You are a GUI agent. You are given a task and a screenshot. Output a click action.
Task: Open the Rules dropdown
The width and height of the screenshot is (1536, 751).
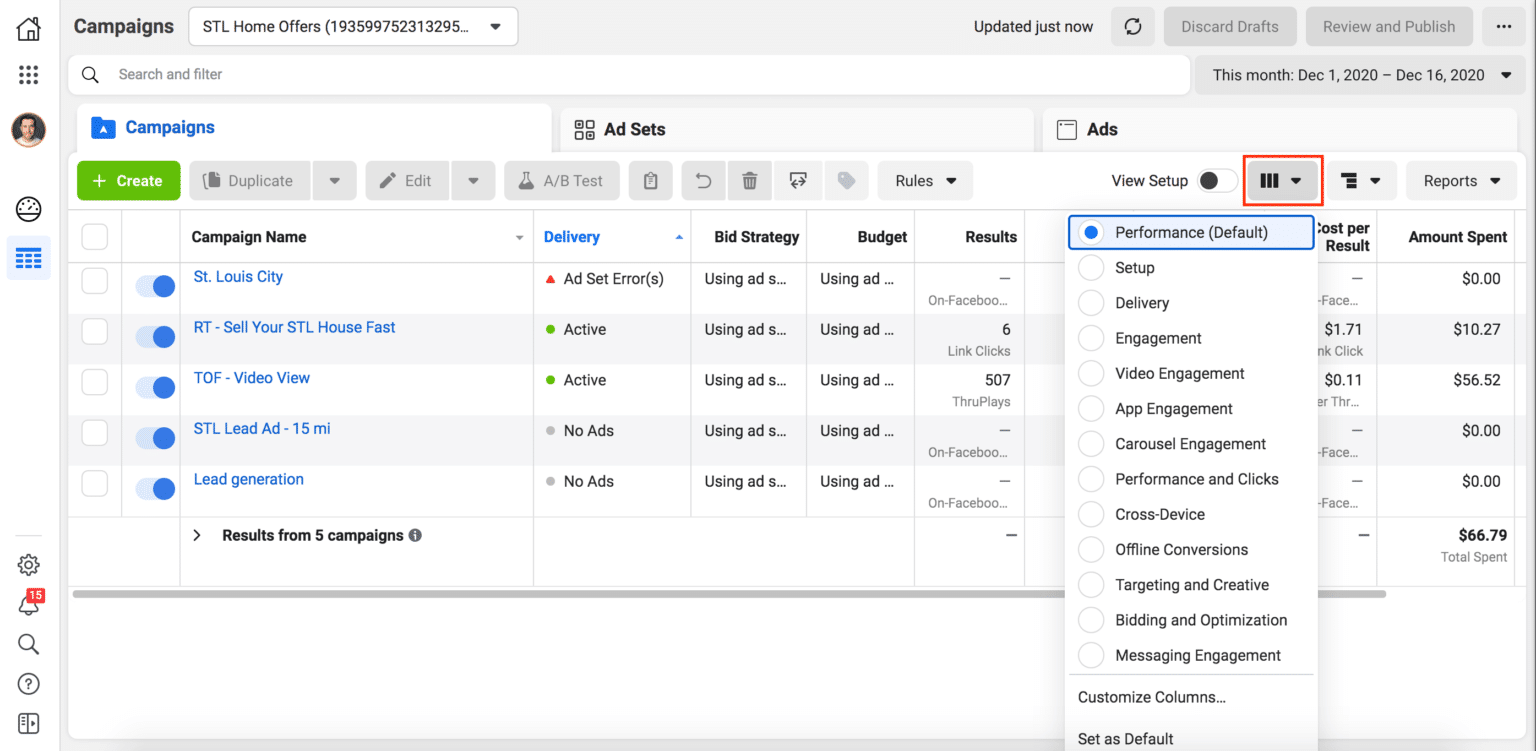(x=924, y=180)
